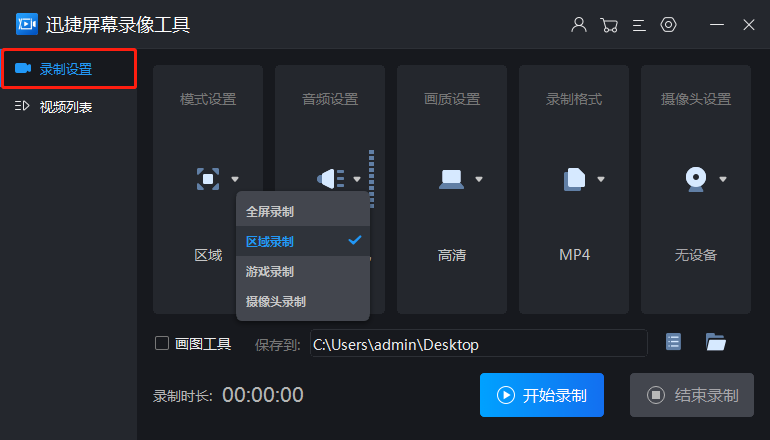Switch to the 录制设置 tab
The height and width of the screenshot is (440, 770).
(69, 69)
